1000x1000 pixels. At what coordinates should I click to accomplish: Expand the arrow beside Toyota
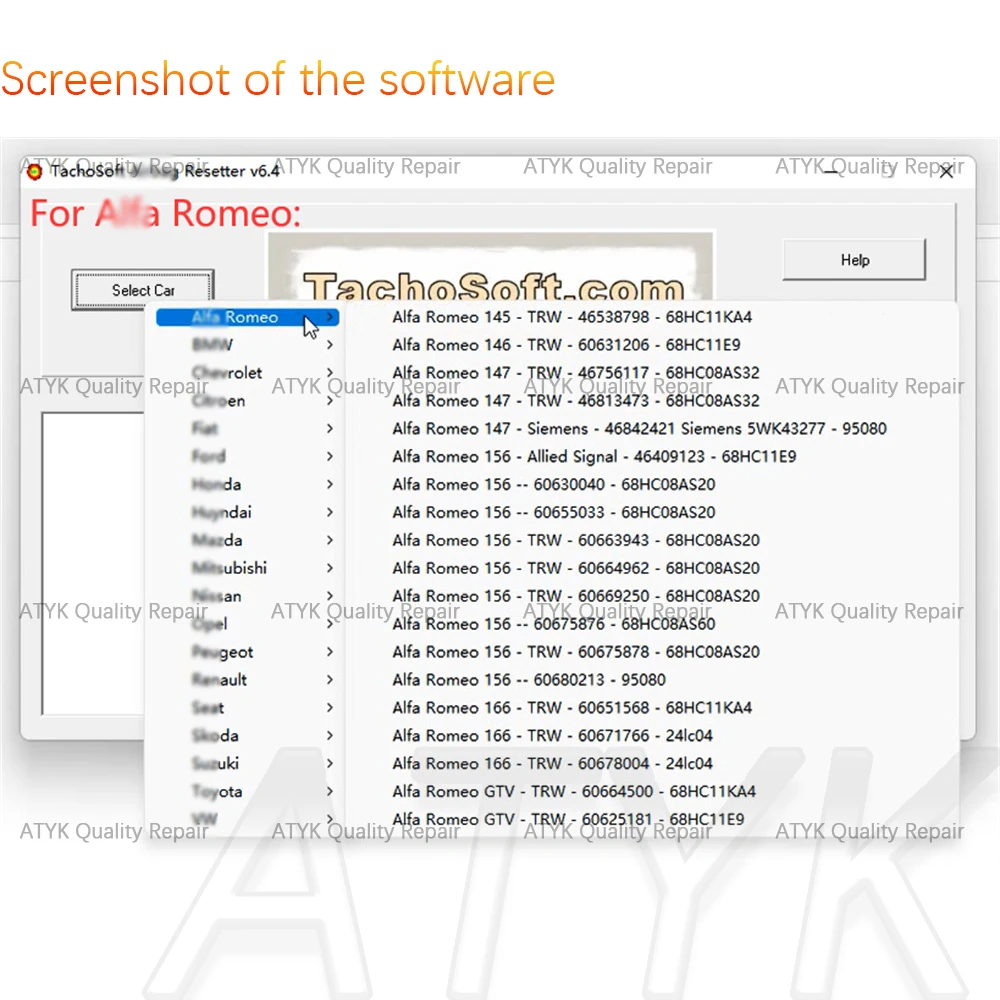pyautogui.click(x=330, y=791)
